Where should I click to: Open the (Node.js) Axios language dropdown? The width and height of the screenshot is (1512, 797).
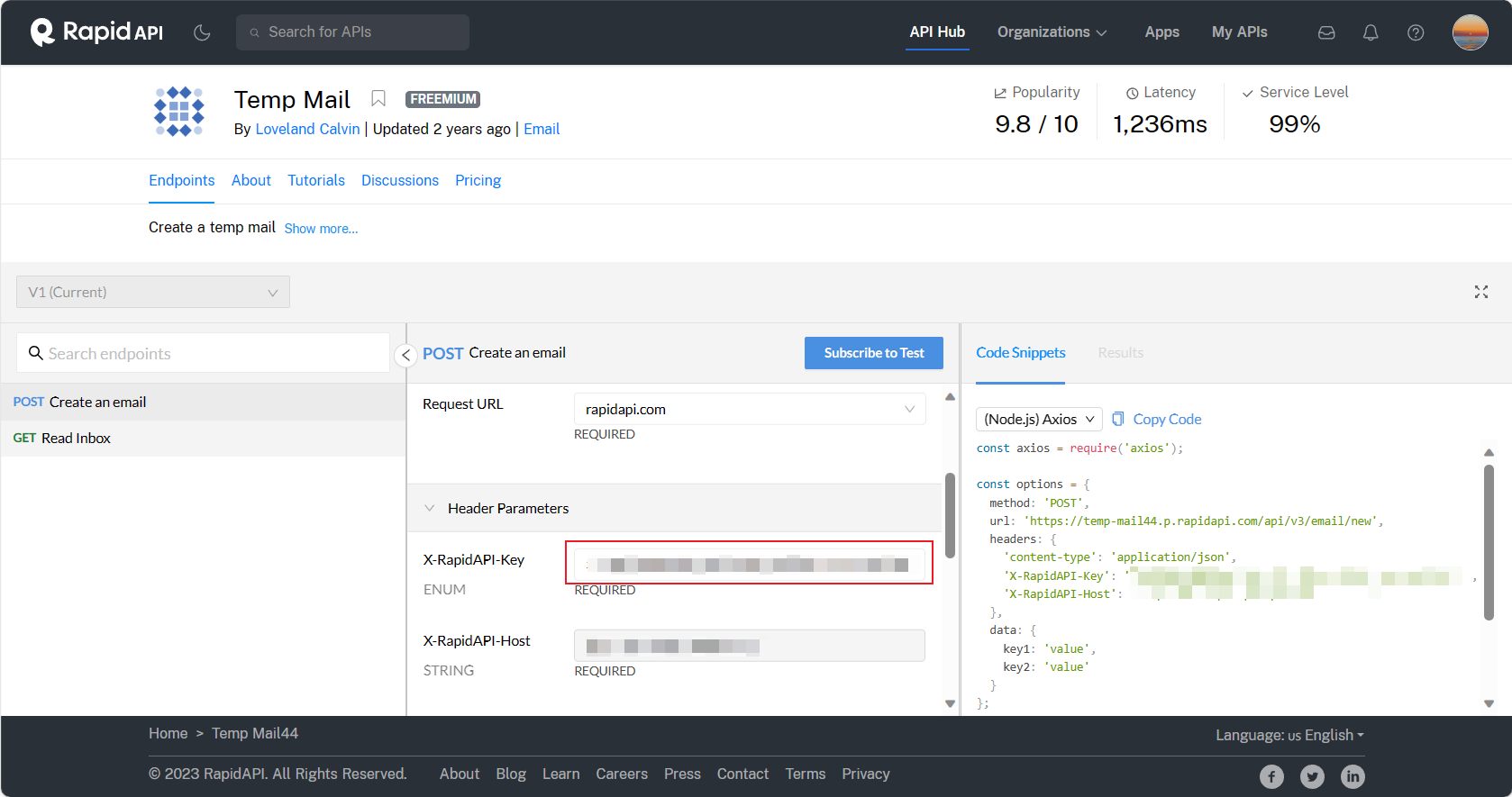(x=1040, y=419)
